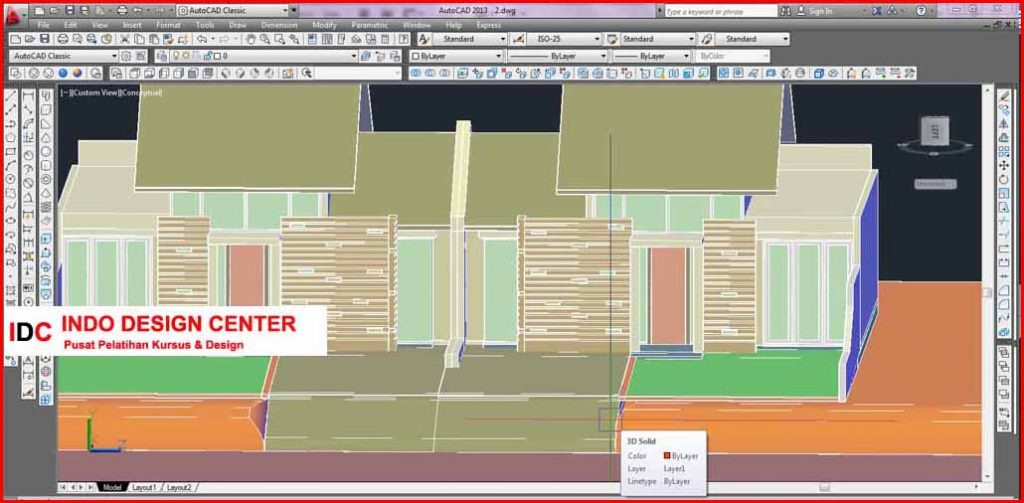Click the viewport [-] control label
This screenshot has width=1024, height=503.
(x=65, y=93)
